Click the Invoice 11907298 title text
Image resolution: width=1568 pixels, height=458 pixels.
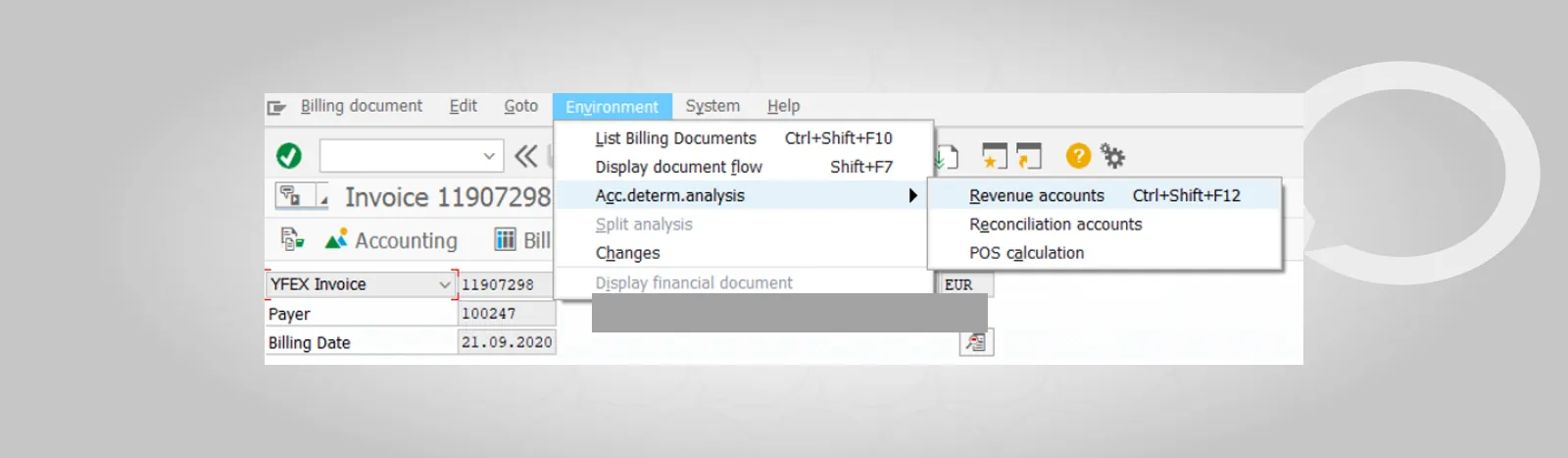tap(448, 197)
